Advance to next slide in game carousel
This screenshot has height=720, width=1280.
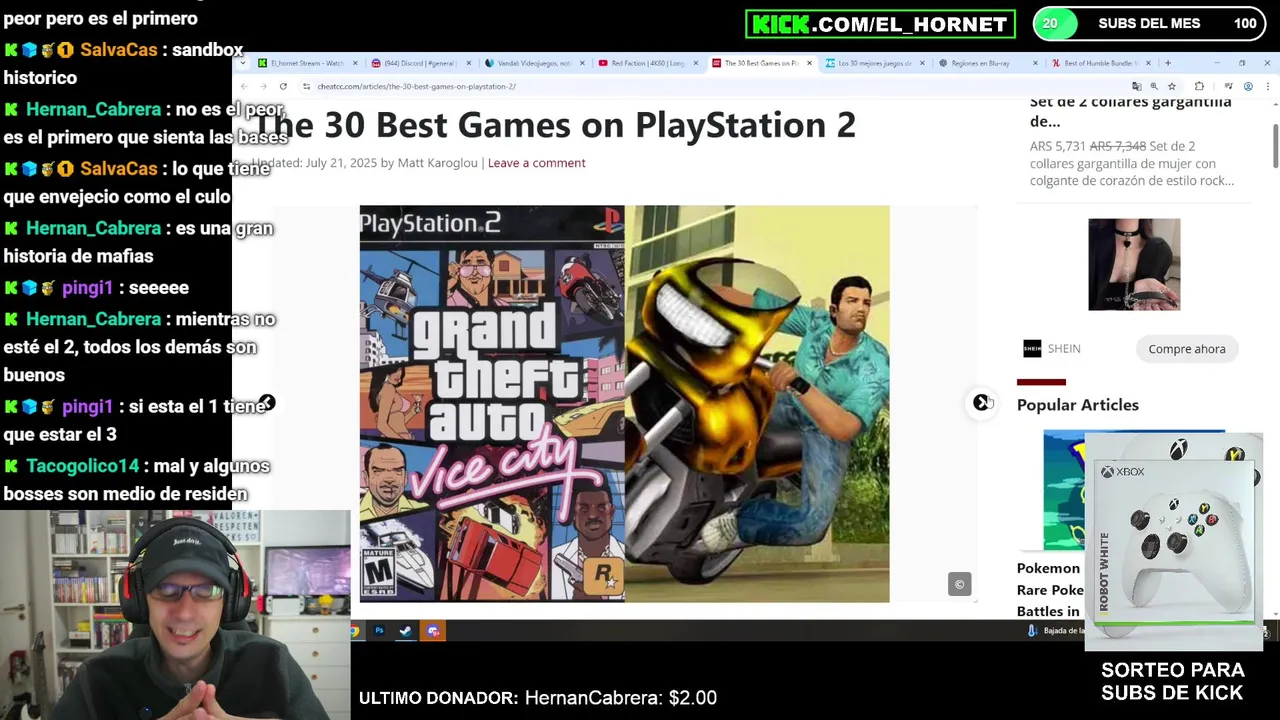click(x=981, y=402)
